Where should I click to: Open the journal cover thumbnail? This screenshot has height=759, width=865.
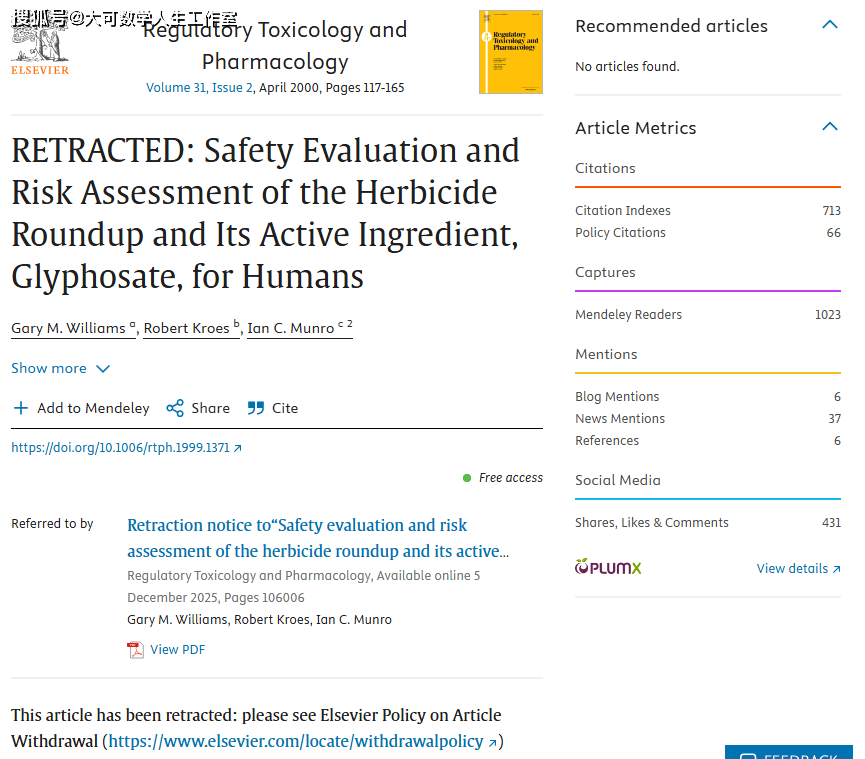coord(510,52)
